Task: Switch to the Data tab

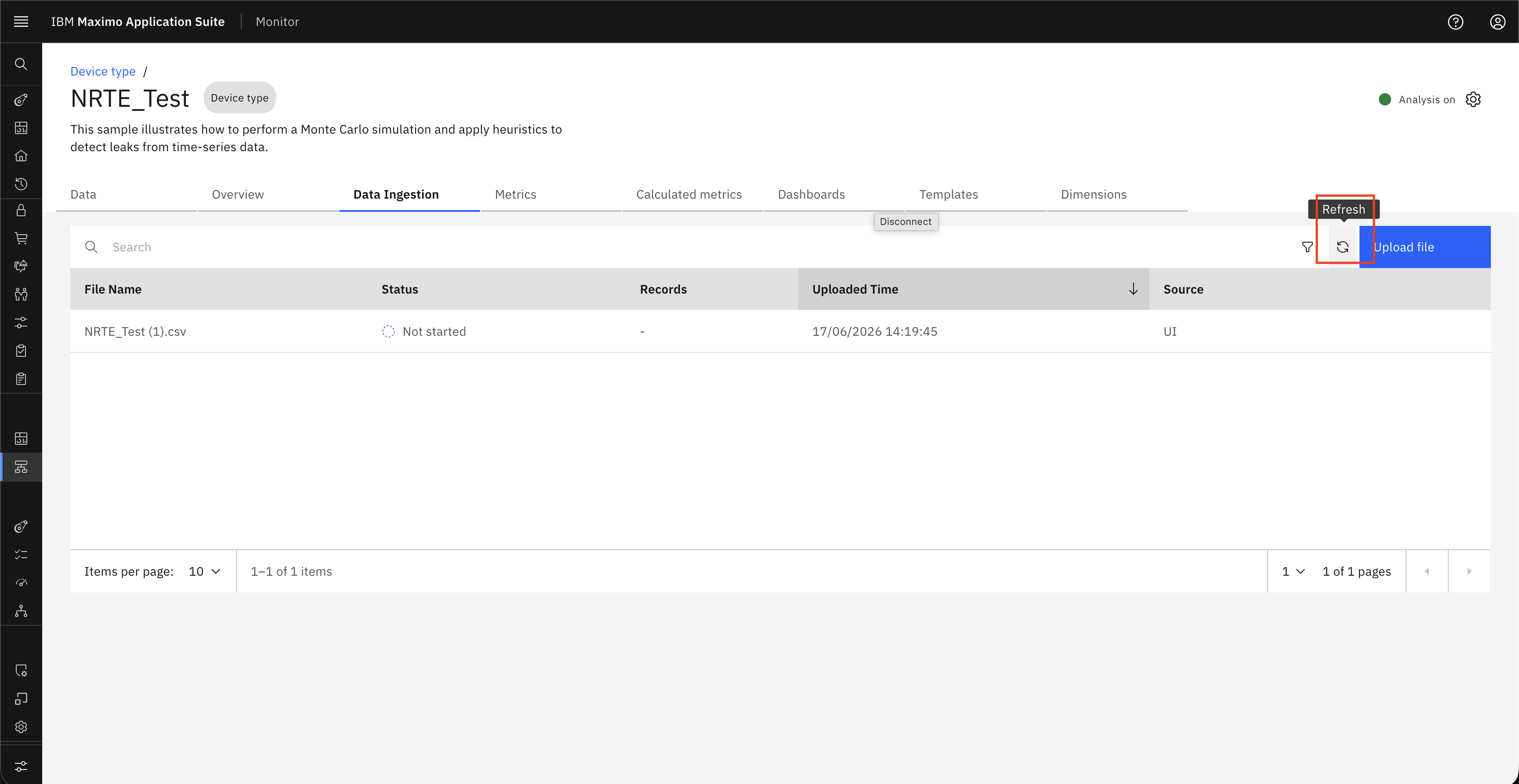Action: (127, 195)
